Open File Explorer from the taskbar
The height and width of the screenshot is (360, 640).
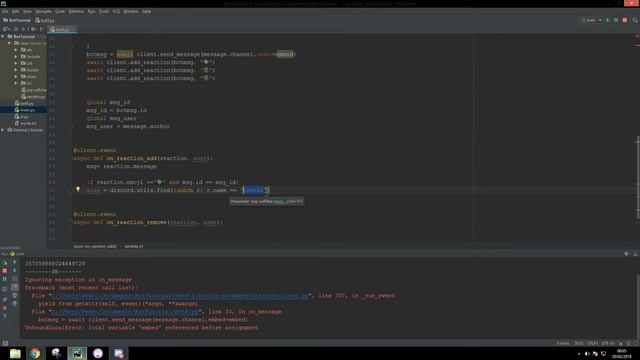tap(15, 353)
